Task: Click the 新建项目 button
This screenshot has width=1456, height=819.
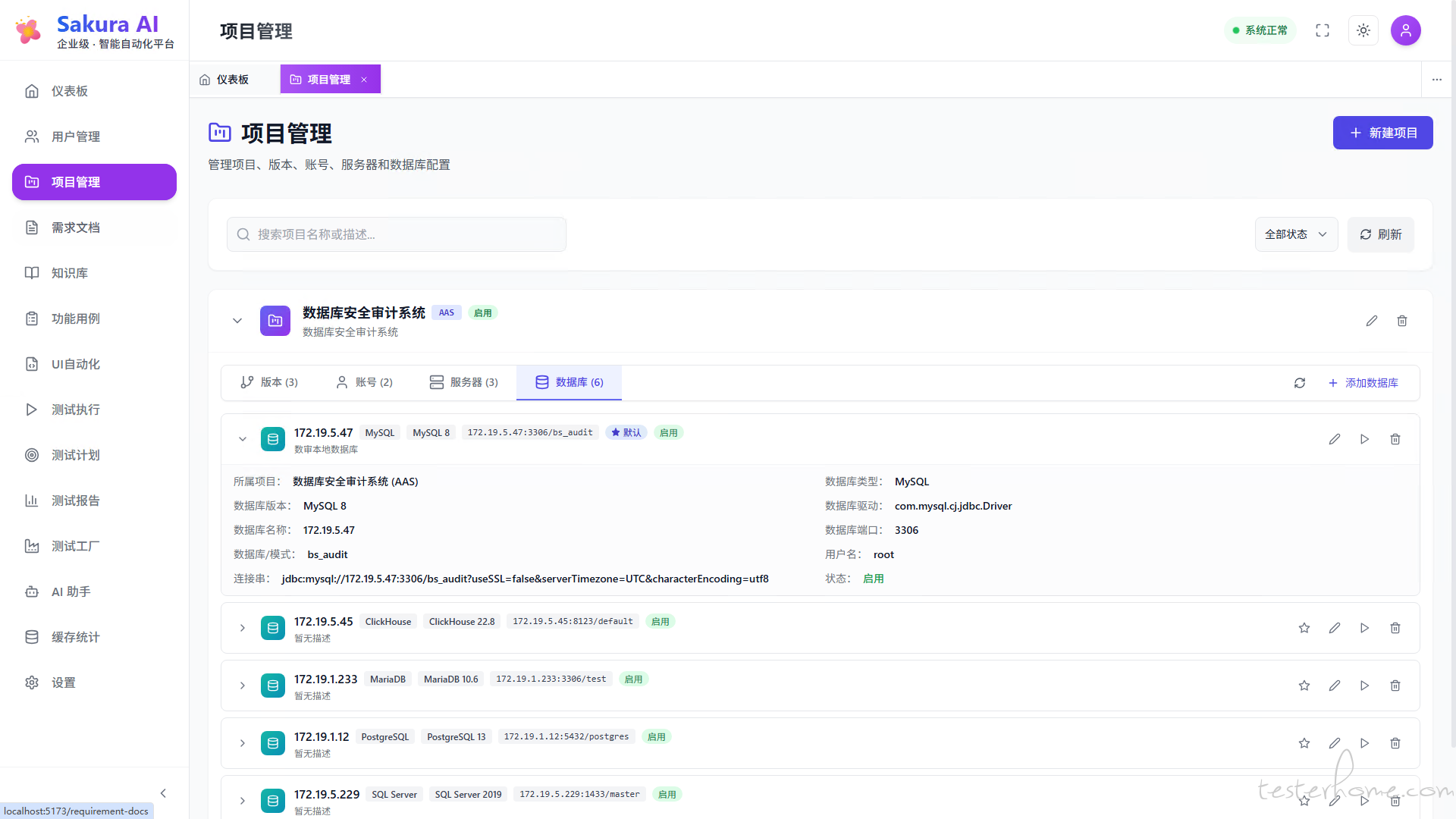Action: [x=1382, y=133]
